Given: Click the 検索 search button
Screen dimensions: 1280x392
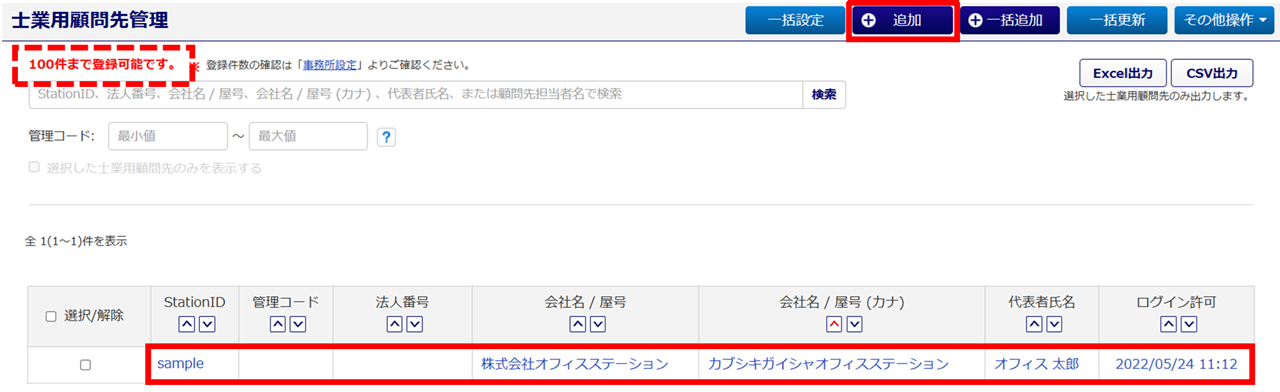Looking at the screenshot, I should tap(824, 94).
